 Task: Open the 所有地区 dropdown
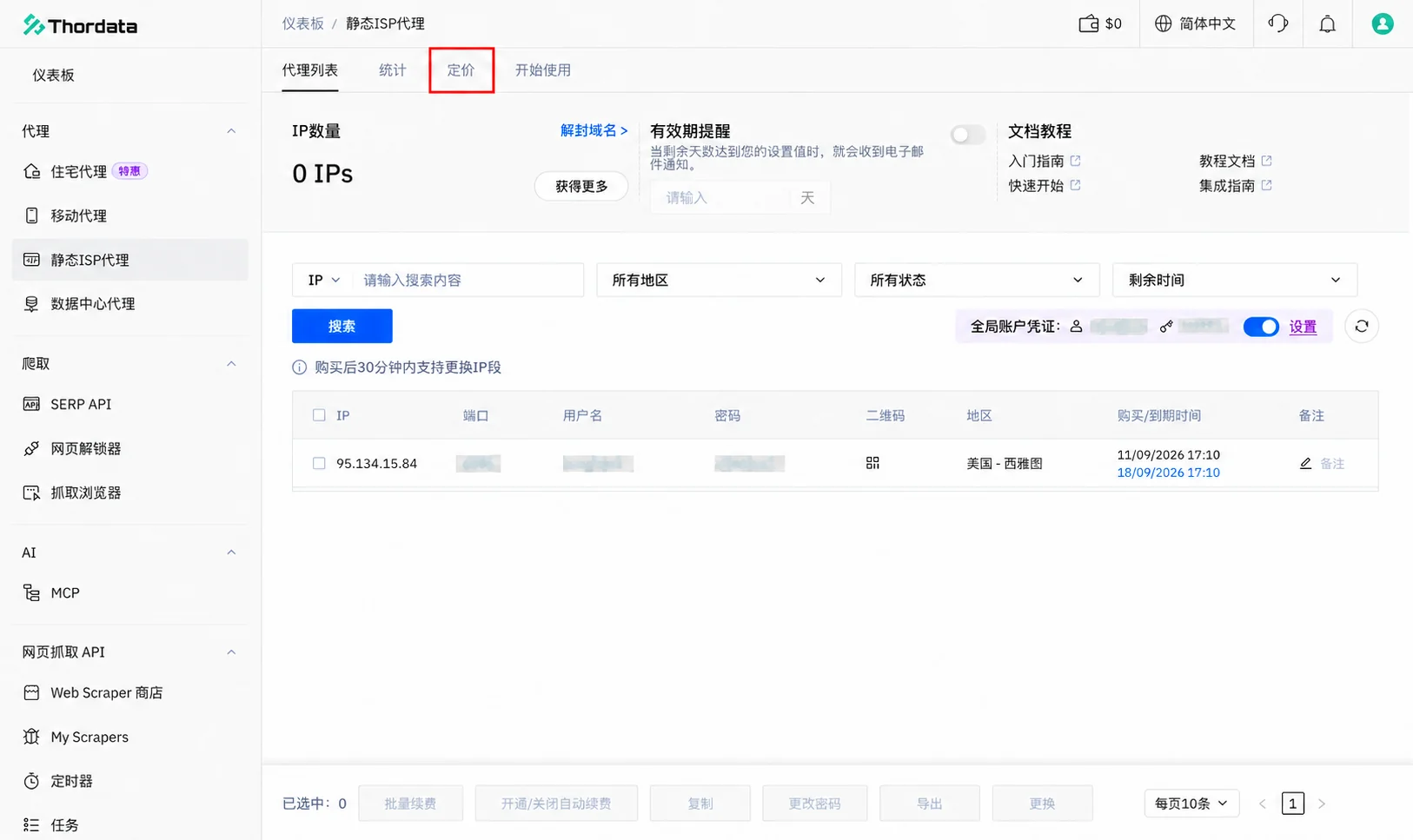tap(719, 280)
